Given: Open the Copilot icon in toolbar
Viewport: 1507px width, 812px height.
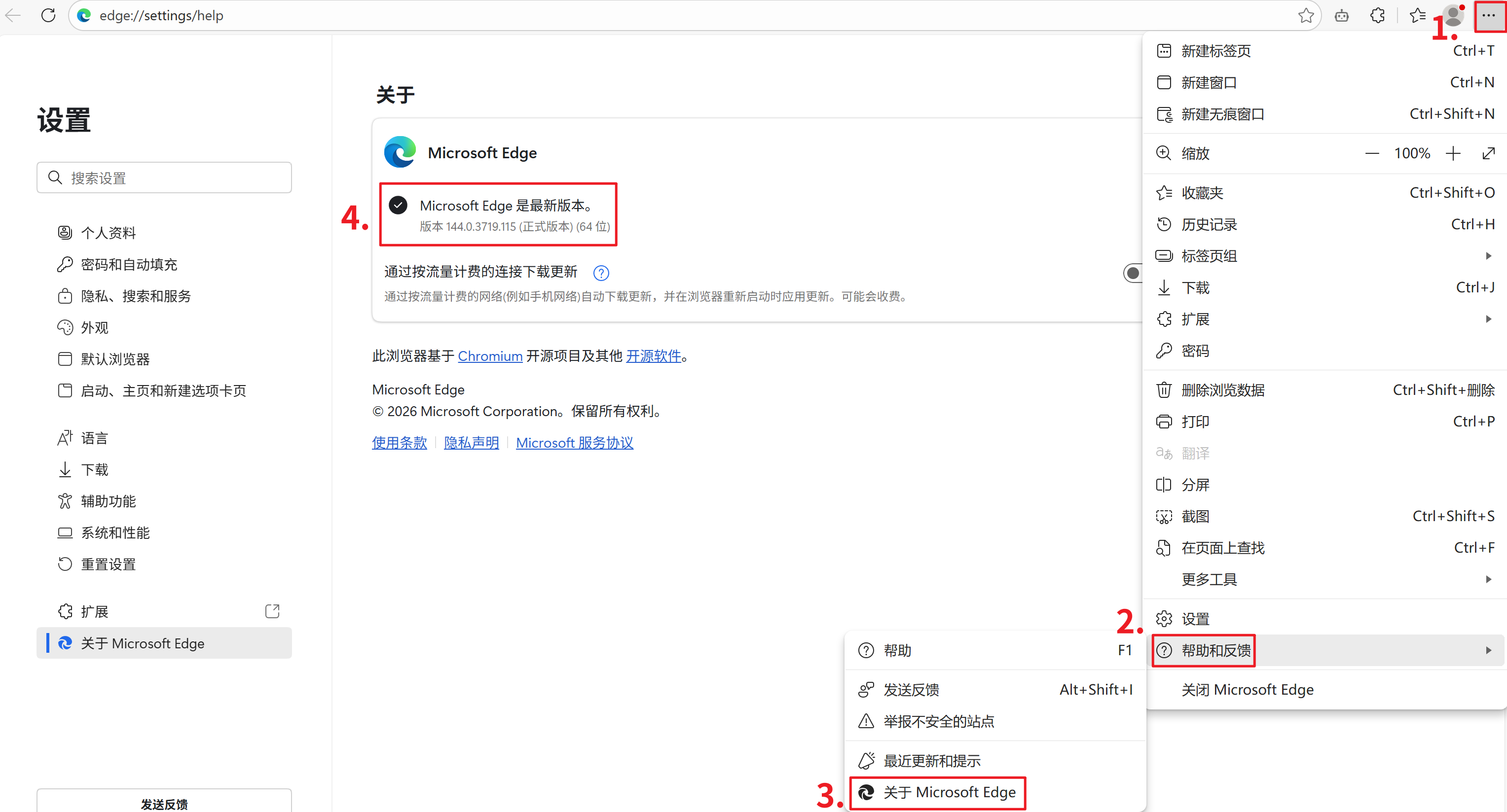Looking at the screenshot, I should (x=1341, y=15).
